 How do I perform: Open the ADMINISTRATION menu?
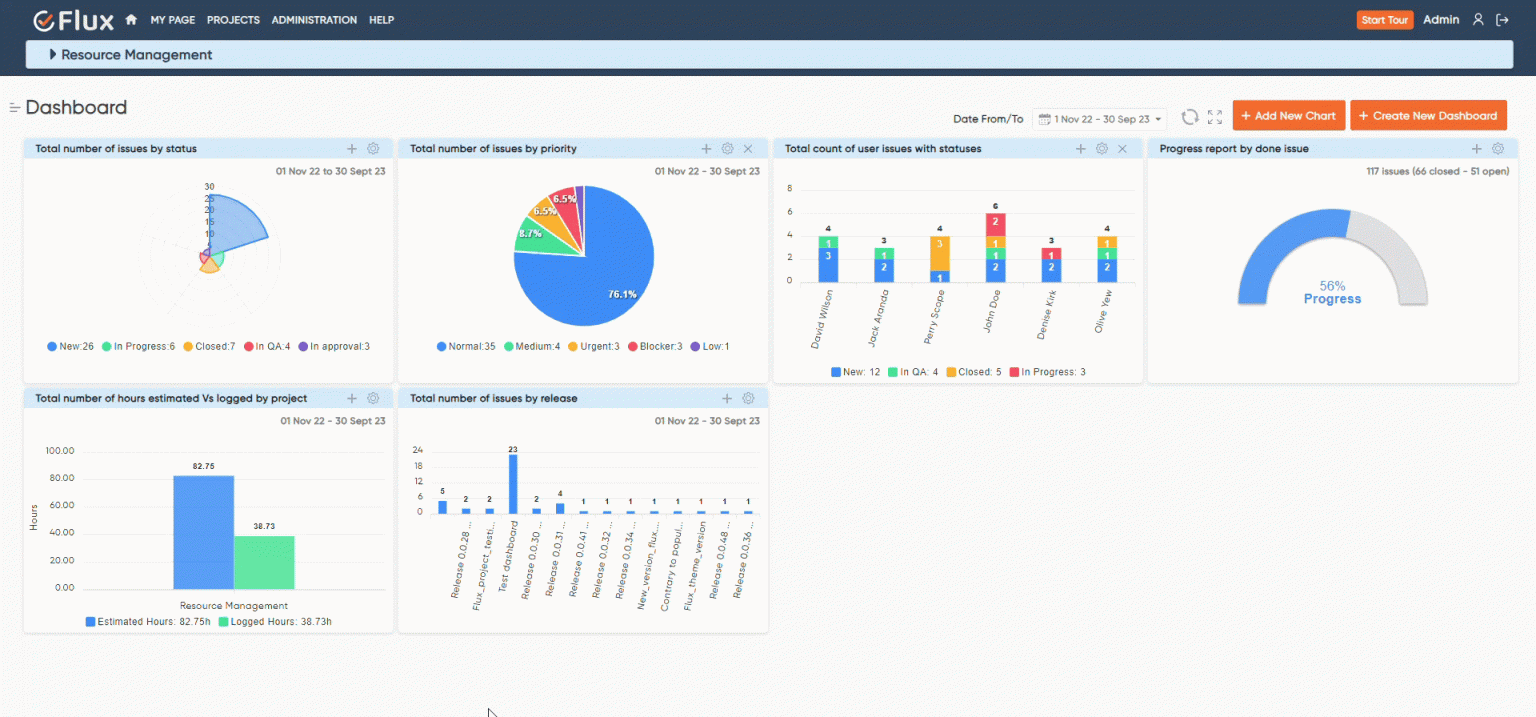[314, 19]
